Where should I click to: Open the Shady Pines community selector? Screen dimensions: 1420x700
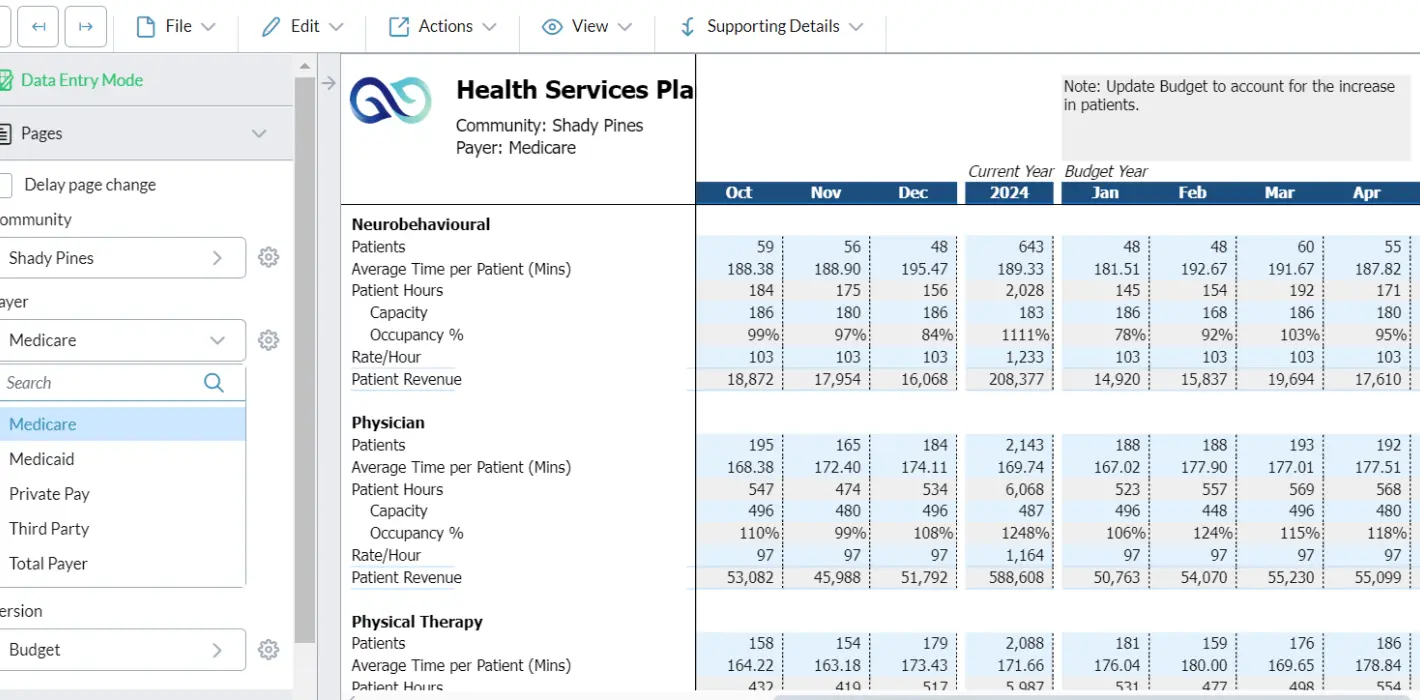pos(122,258)
